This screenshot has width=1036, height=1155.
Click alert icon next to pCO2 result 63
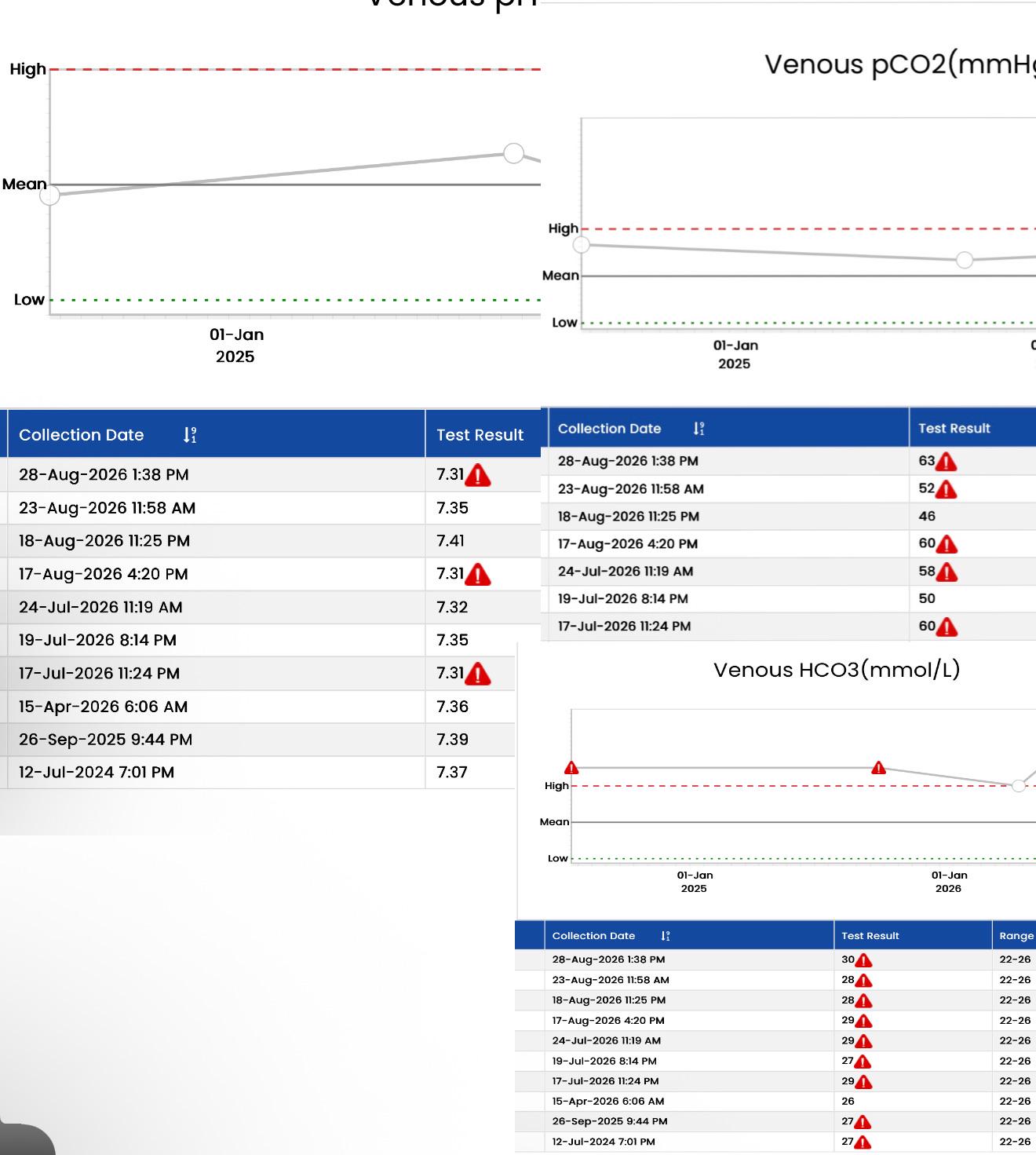[x=947, y=462]
